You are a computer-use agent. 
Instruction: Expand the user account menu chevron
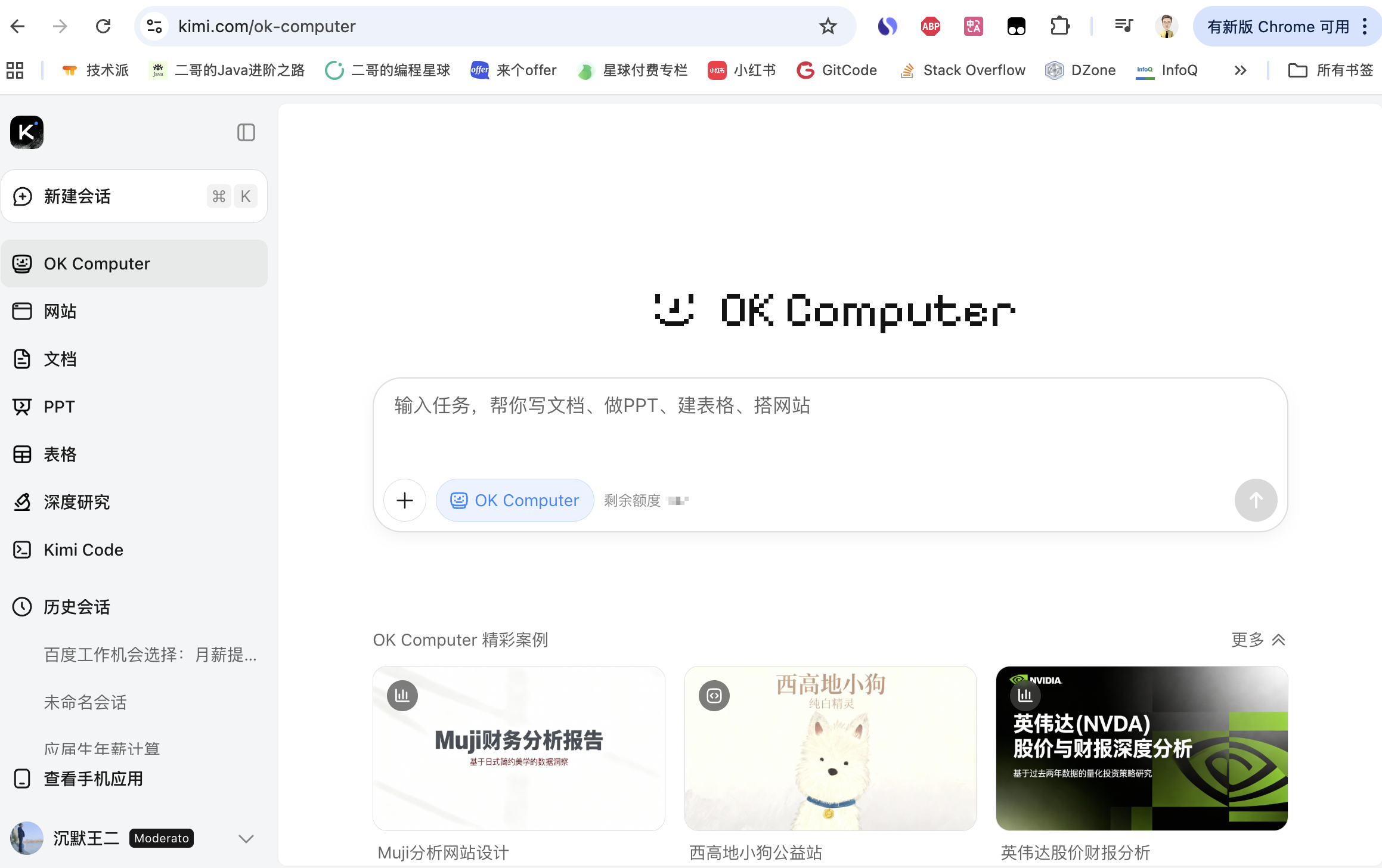tap(246, 839)
